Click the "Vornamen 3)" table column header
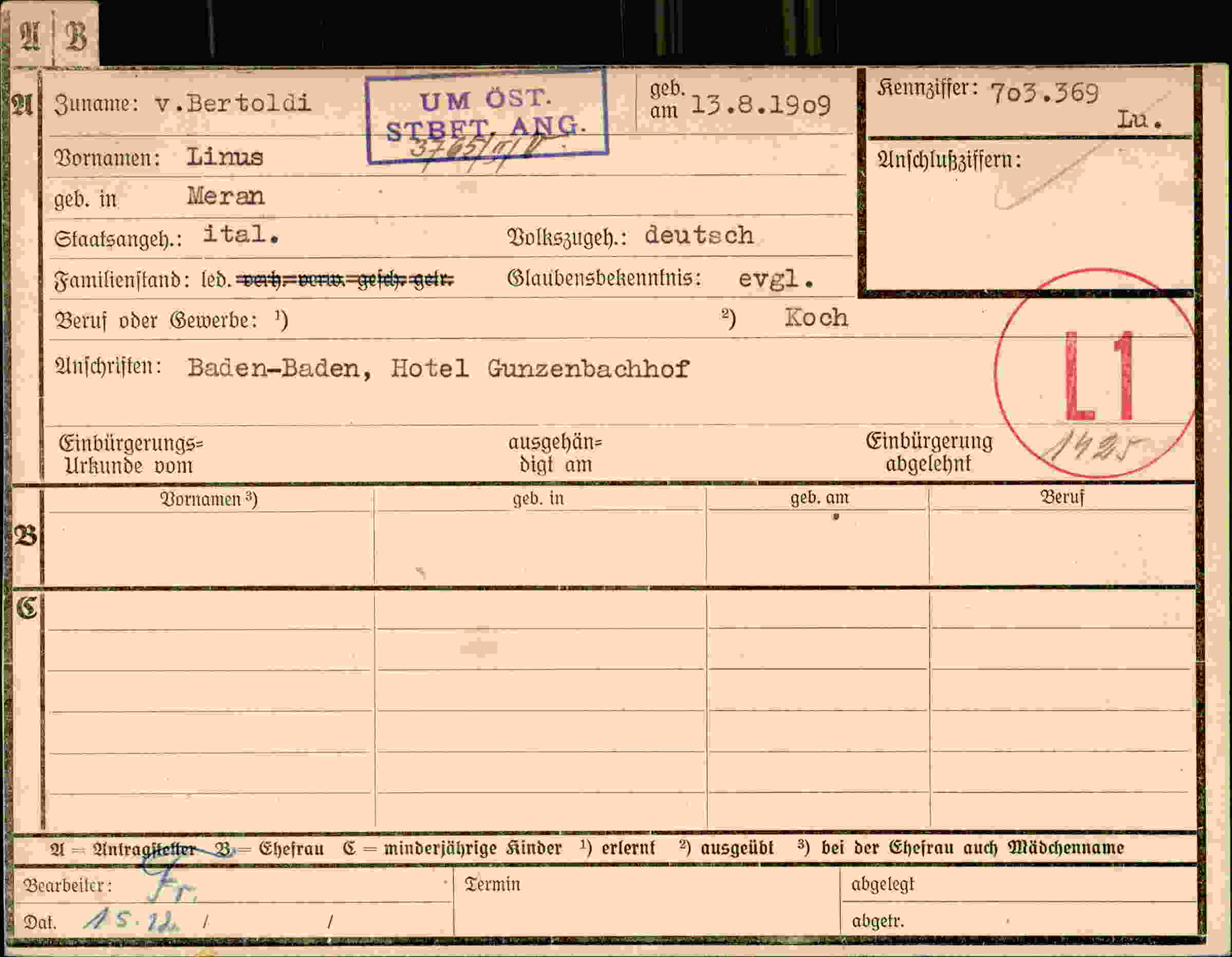 coord(209,500)
